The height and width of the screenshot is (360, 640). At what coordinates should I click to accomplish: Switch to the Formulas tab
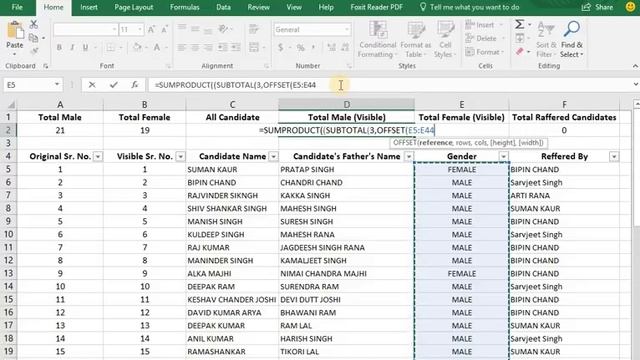(x=184, y=7)
